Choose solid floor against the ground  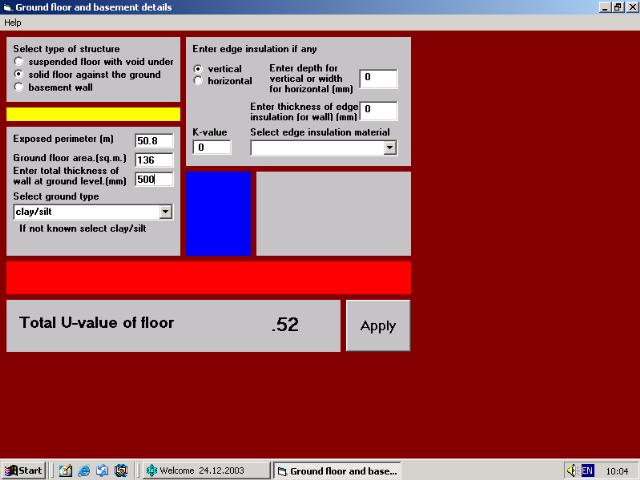19,75
